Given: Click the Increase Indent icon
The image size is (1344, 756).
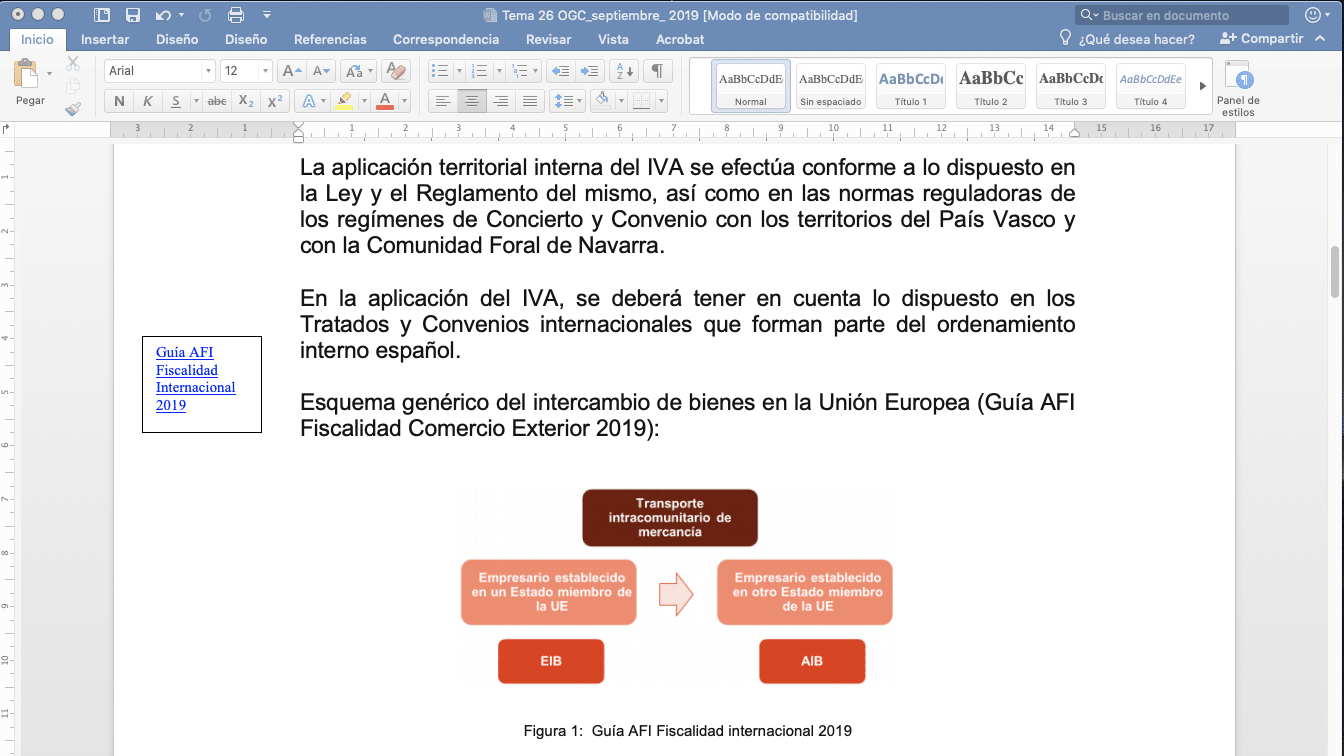Looking at the screenshot, I should pos(590,71).
